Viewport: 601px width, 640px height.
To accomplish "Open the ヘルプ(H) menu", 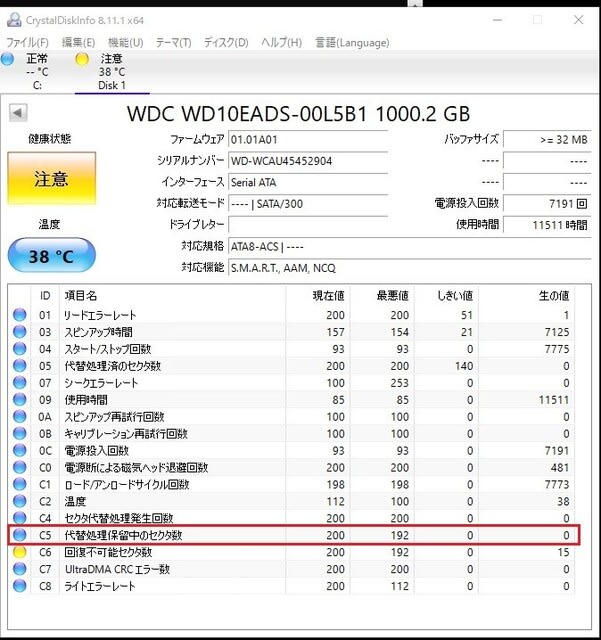I will tap(281, 42).
